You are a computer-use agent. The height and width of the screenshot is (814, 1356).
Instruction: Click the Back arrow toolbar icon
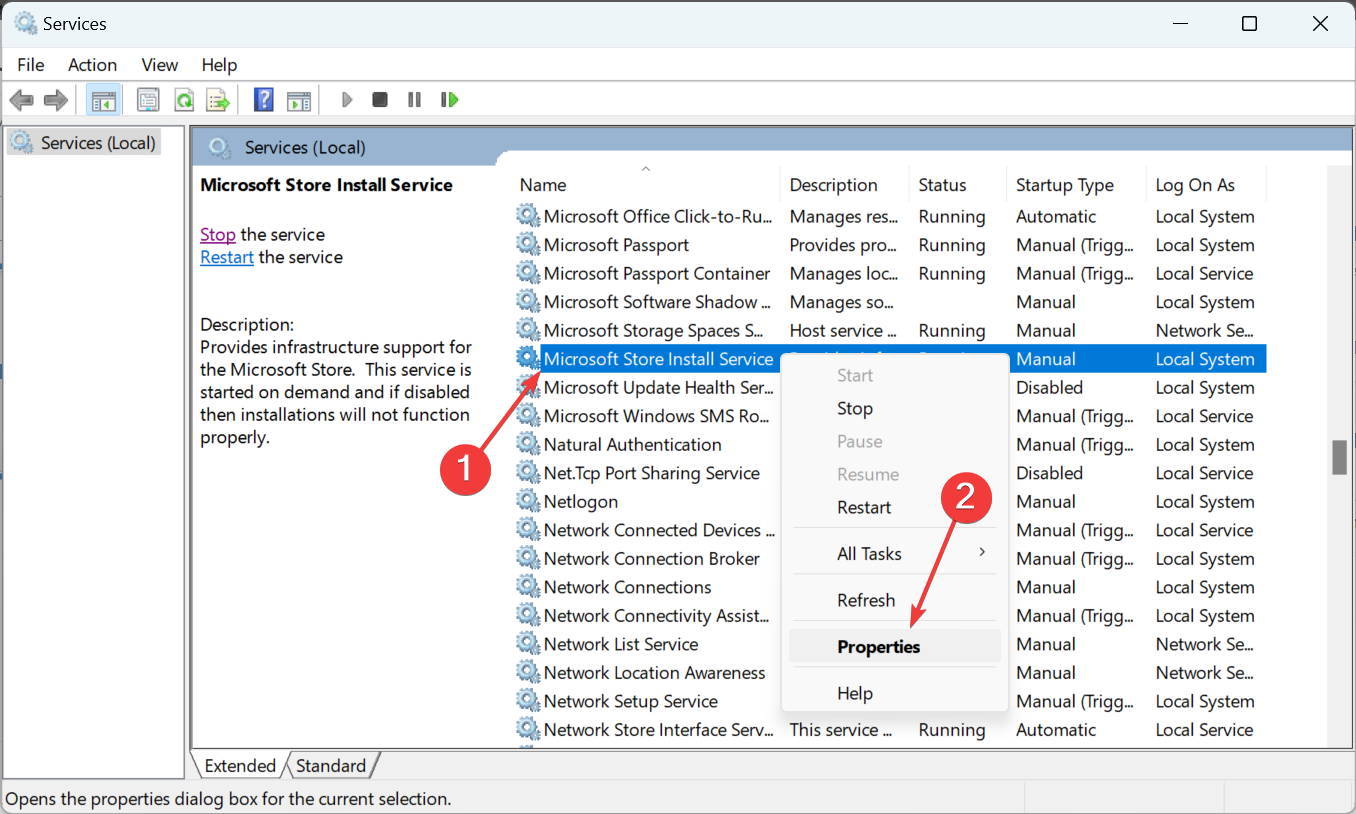pos(22,100)
